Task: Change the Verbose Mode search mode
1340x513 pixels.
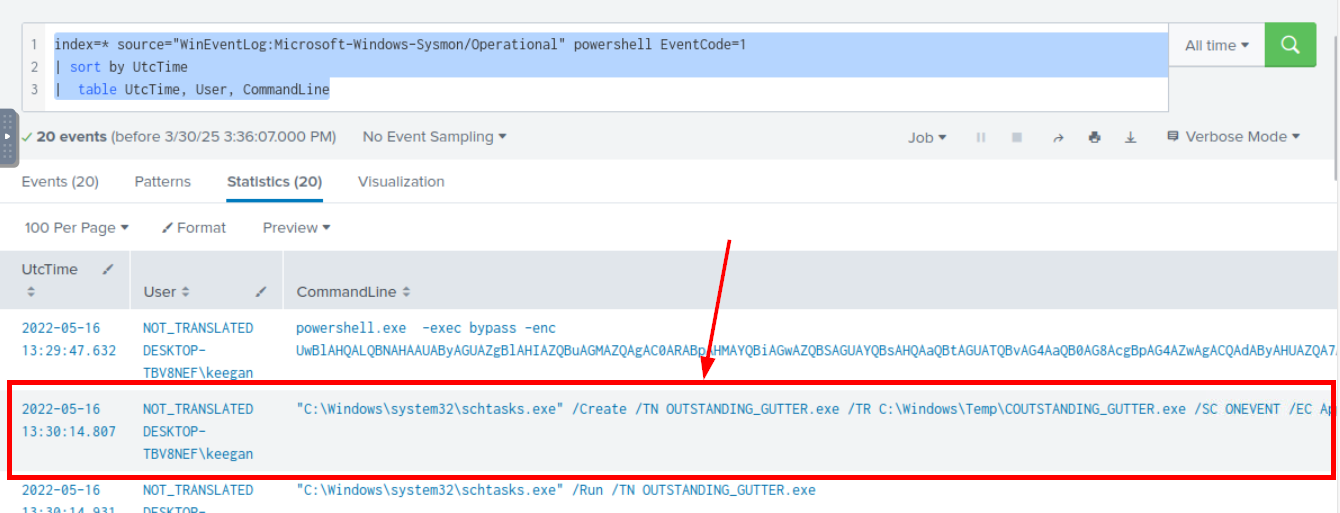Action: click(x=1234, y=137)
